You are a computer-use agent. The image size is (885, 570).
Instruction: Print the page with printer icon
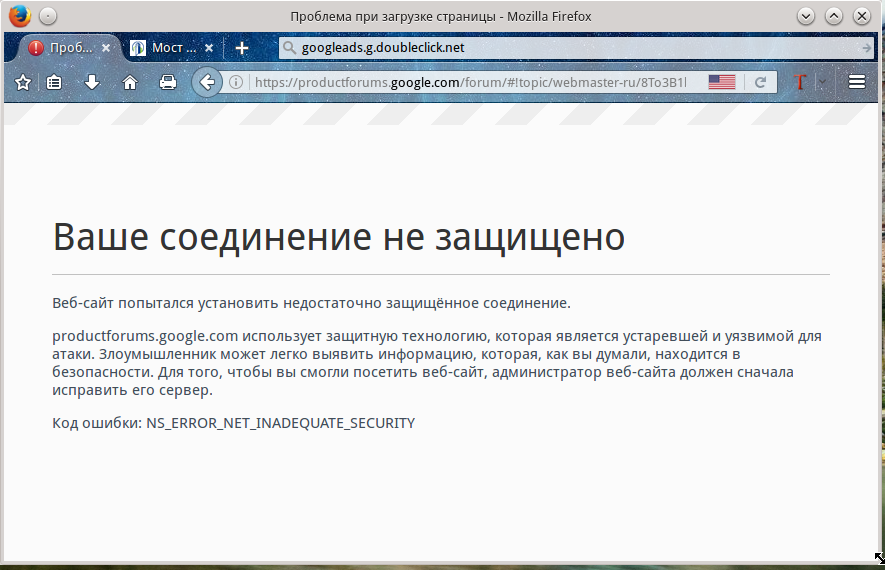168,82
